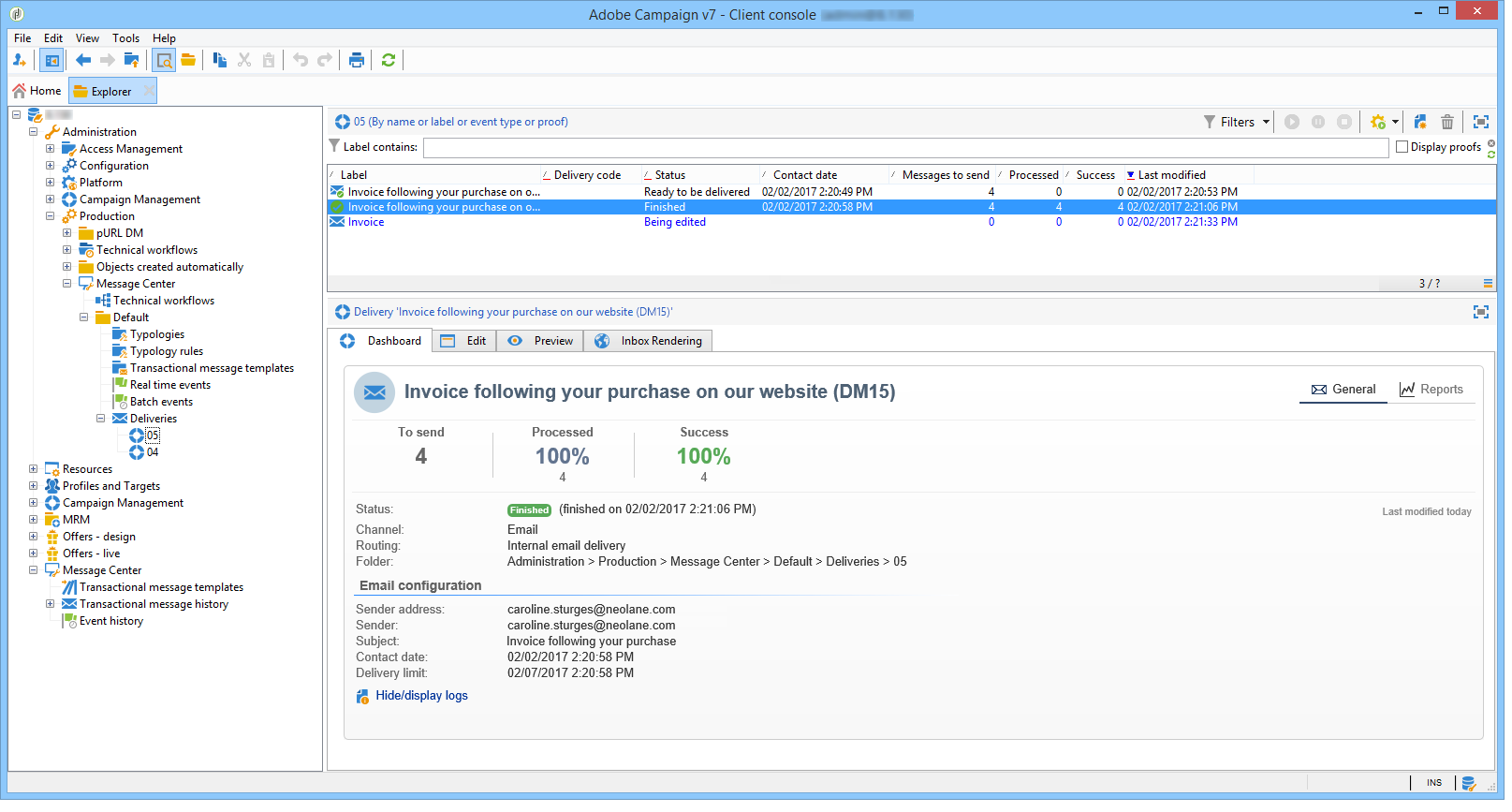Click the print icon in the toolbar
The width and height of the screenshot is (1512, 812).
357,61
